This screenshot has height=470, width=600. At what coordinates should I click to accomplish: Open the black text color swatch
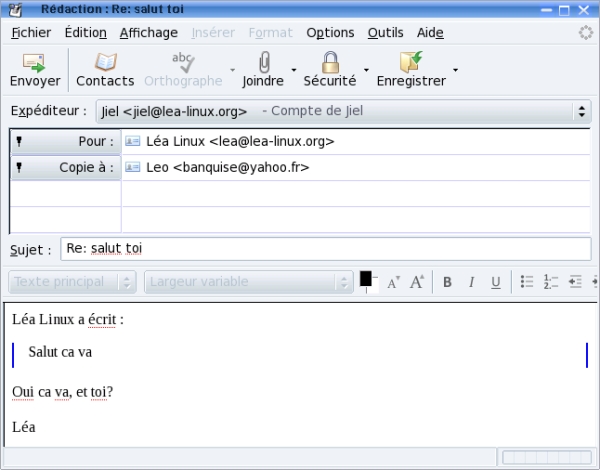pos(366,279)
